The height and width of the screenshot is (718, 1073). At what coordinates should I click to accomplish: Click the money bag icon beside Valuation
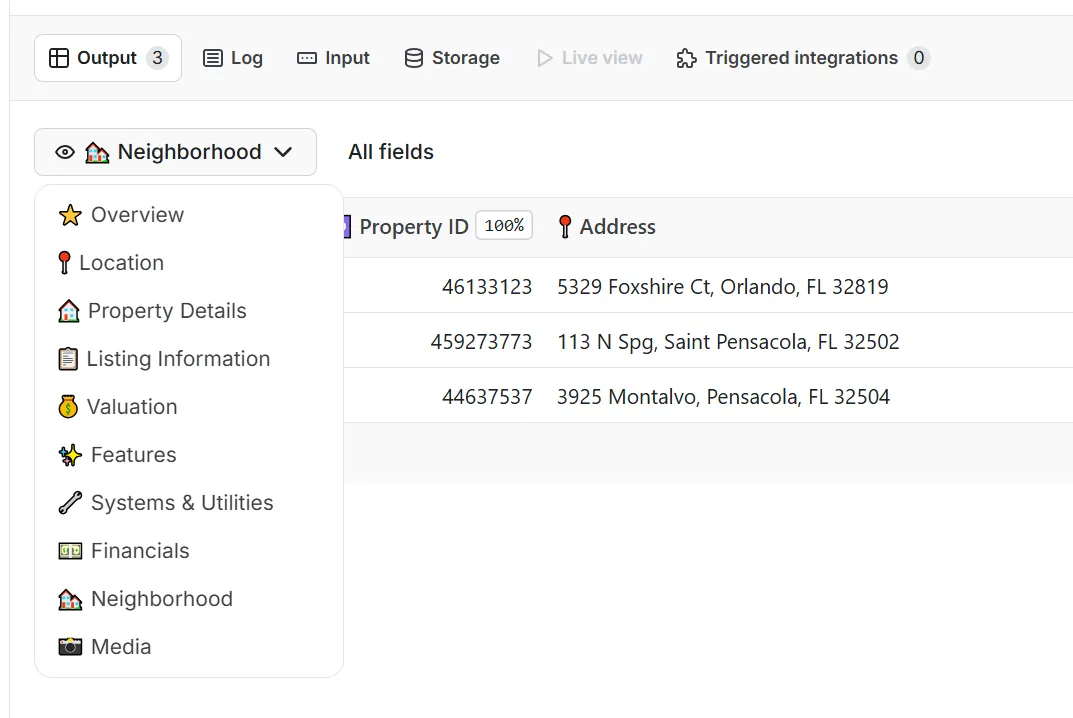tap(68, 406)
